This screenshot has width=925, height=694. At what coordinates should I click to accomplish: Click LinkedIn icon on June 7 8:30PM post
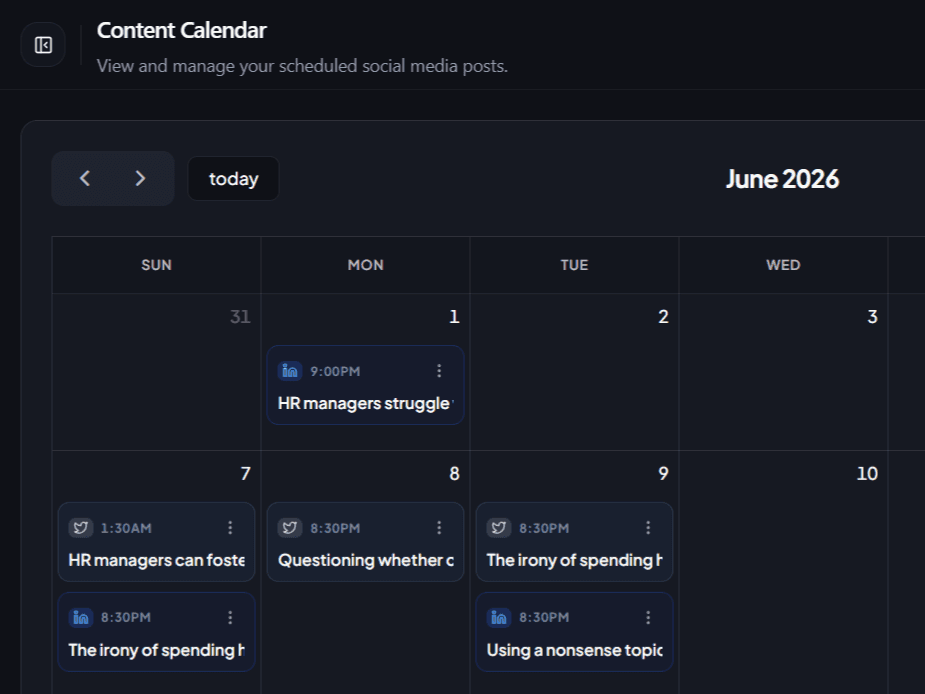(81, 617)
